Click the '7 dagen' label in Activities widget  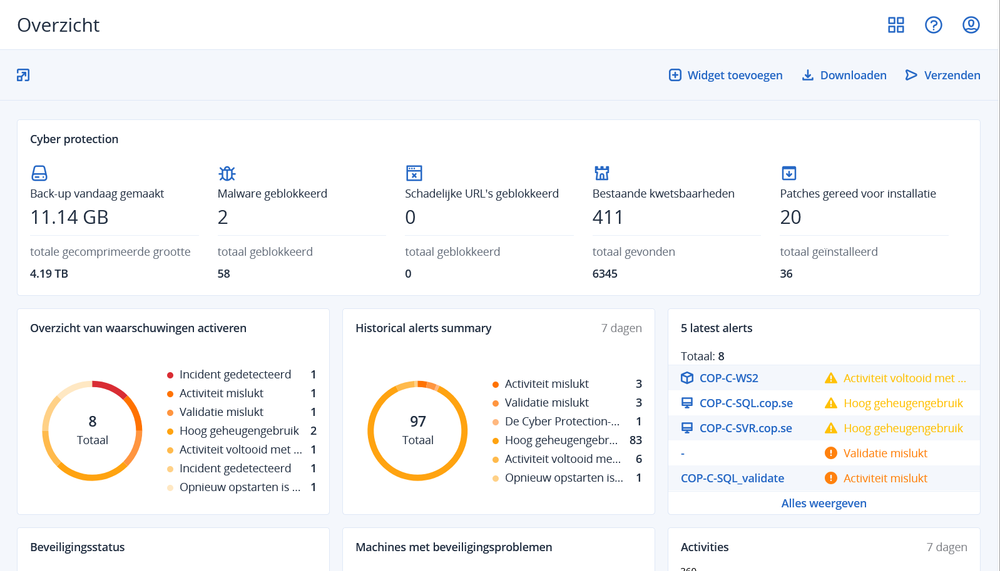point(946,547)
